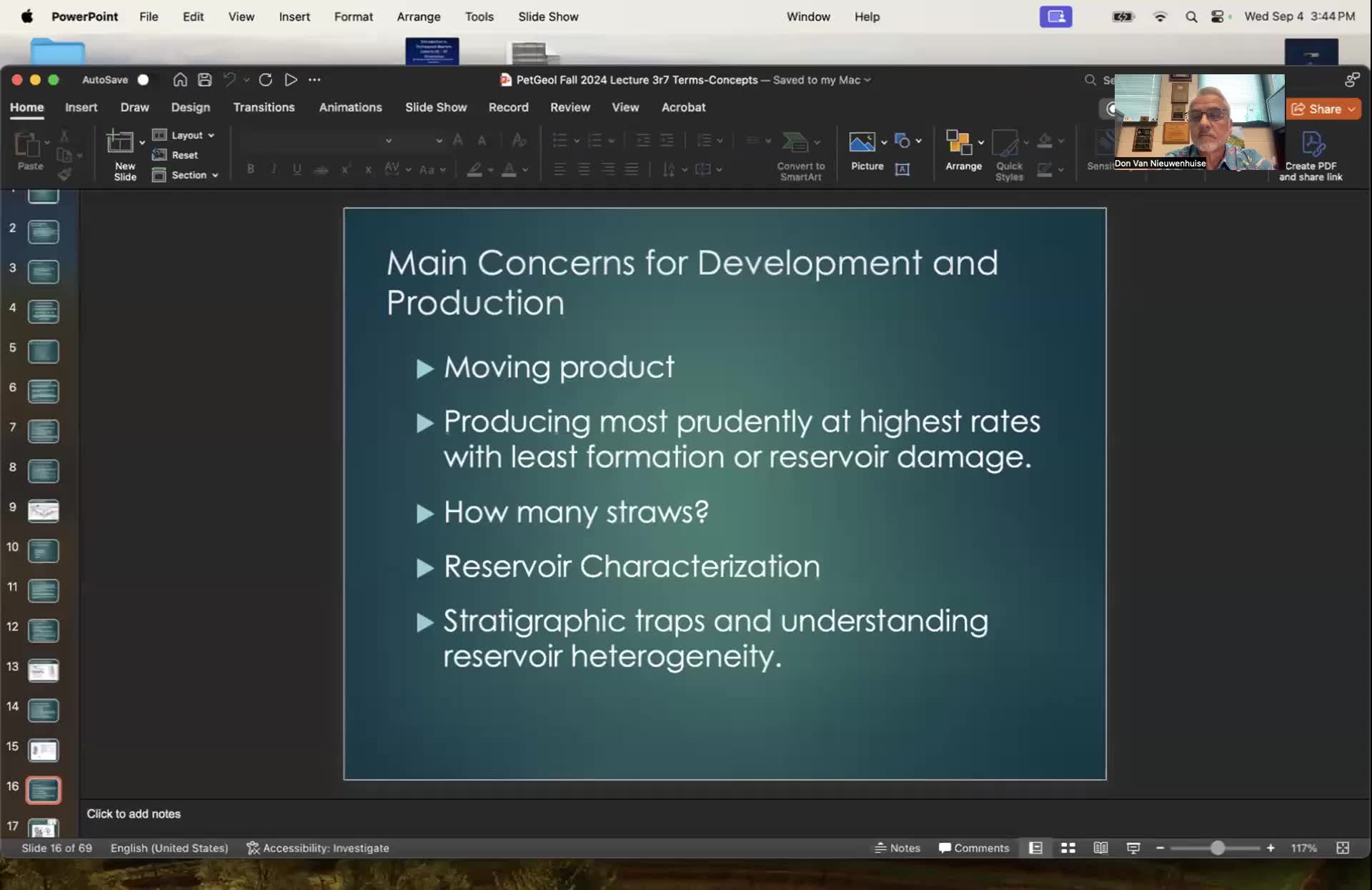Open the Share button dropdown
The width and height of the screenshot is (1372, 890).
1351,109
